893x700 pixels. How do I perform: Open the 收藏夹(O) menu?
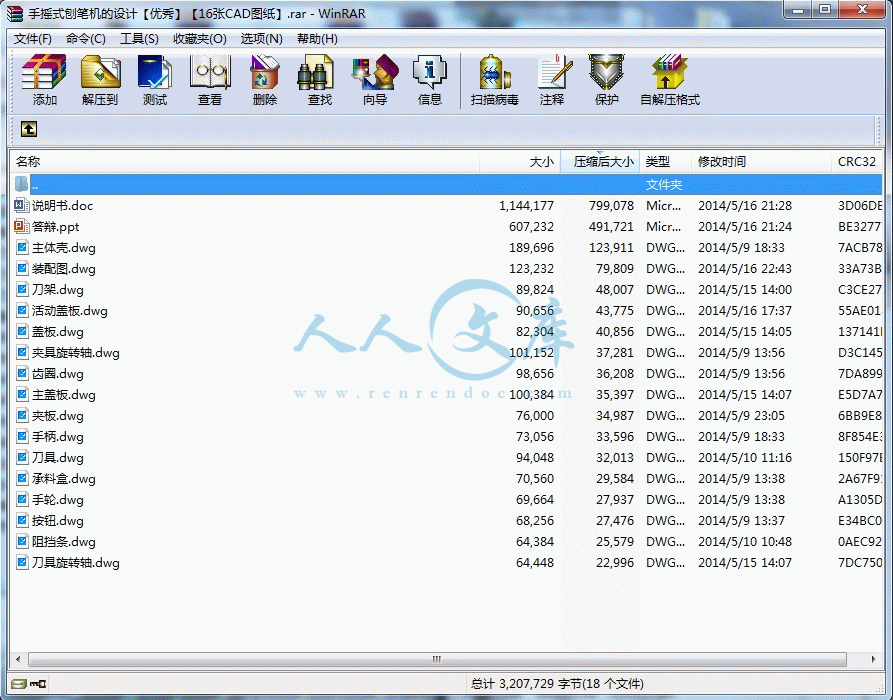pos(199,39)
